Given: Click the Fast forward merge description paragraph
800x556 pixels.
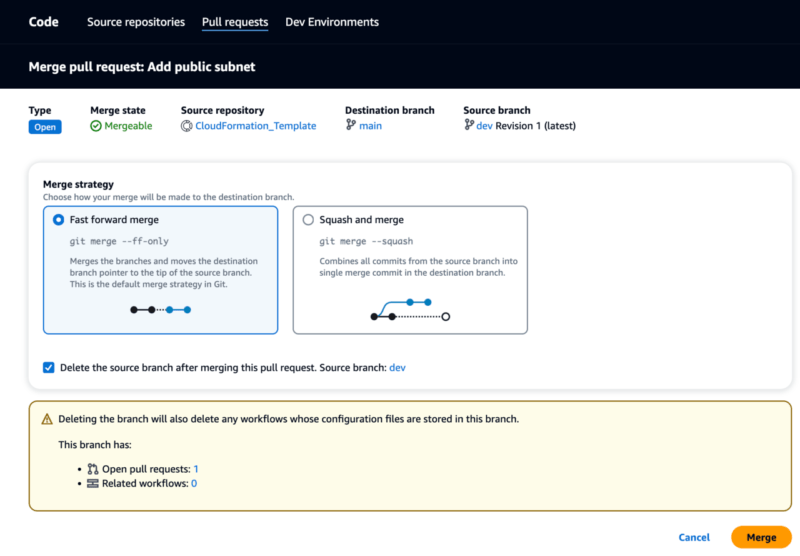Looking at the screenshot, I should pyautogui.click(x=164, y=272).
